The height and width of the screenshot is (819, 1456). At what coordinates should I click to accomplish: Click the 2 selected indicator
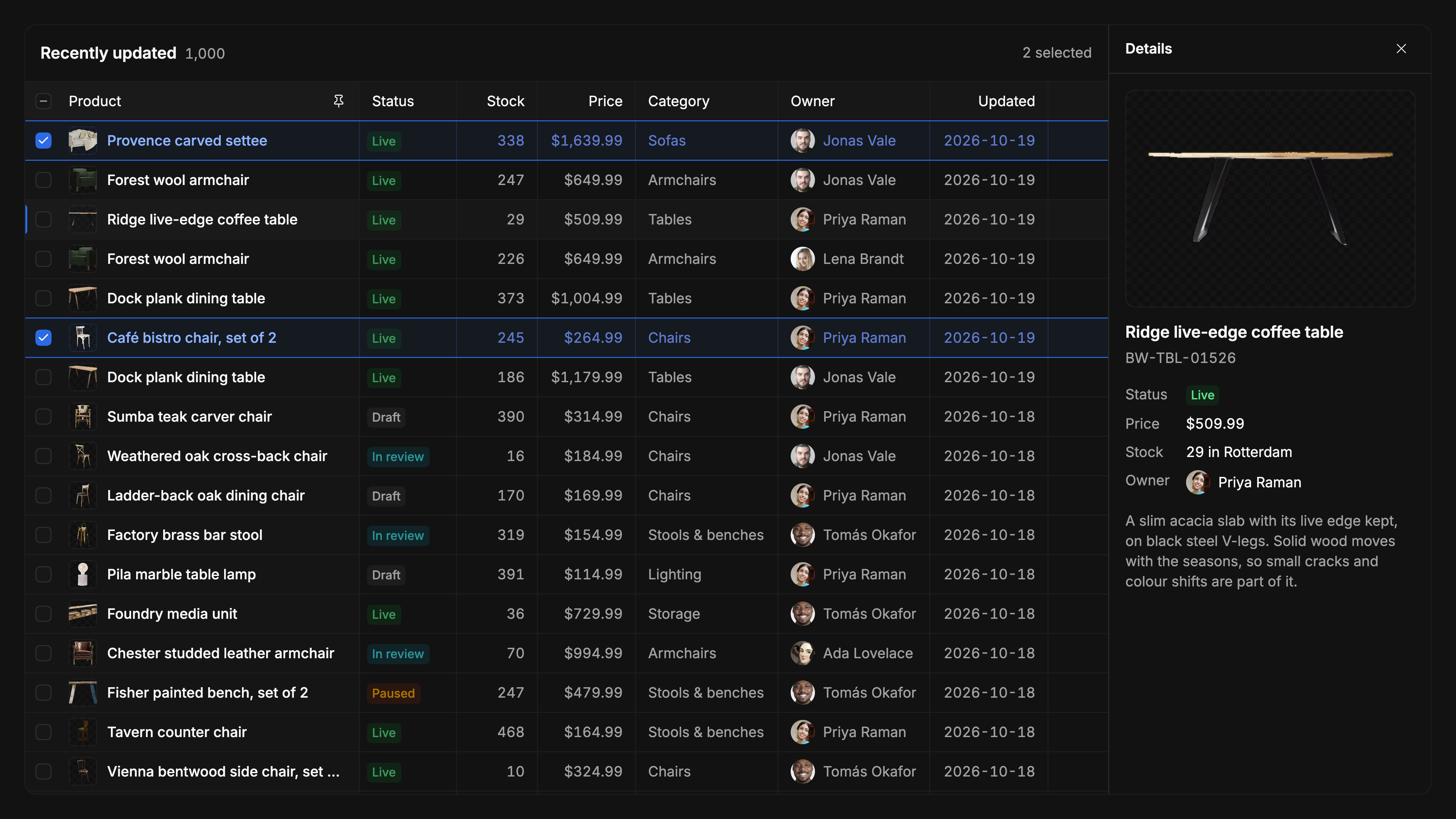pos(1057,53)
